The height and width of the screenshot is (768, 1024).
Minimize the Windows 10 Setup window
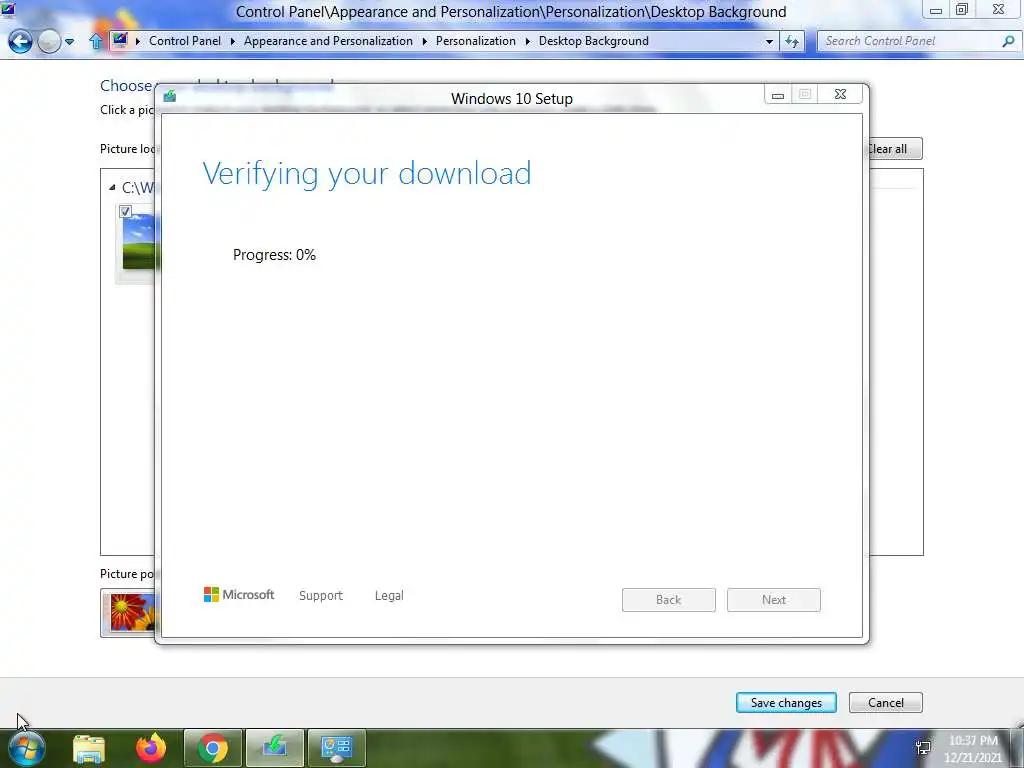[x=778, y=95]
